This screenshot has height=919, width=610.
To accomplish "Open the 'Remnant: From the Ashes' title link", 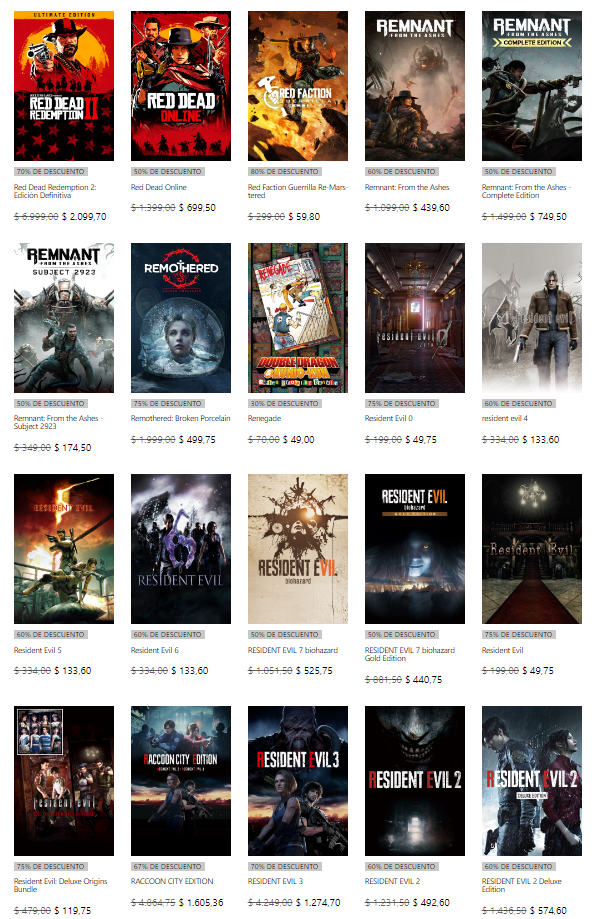I will point(406,187).
